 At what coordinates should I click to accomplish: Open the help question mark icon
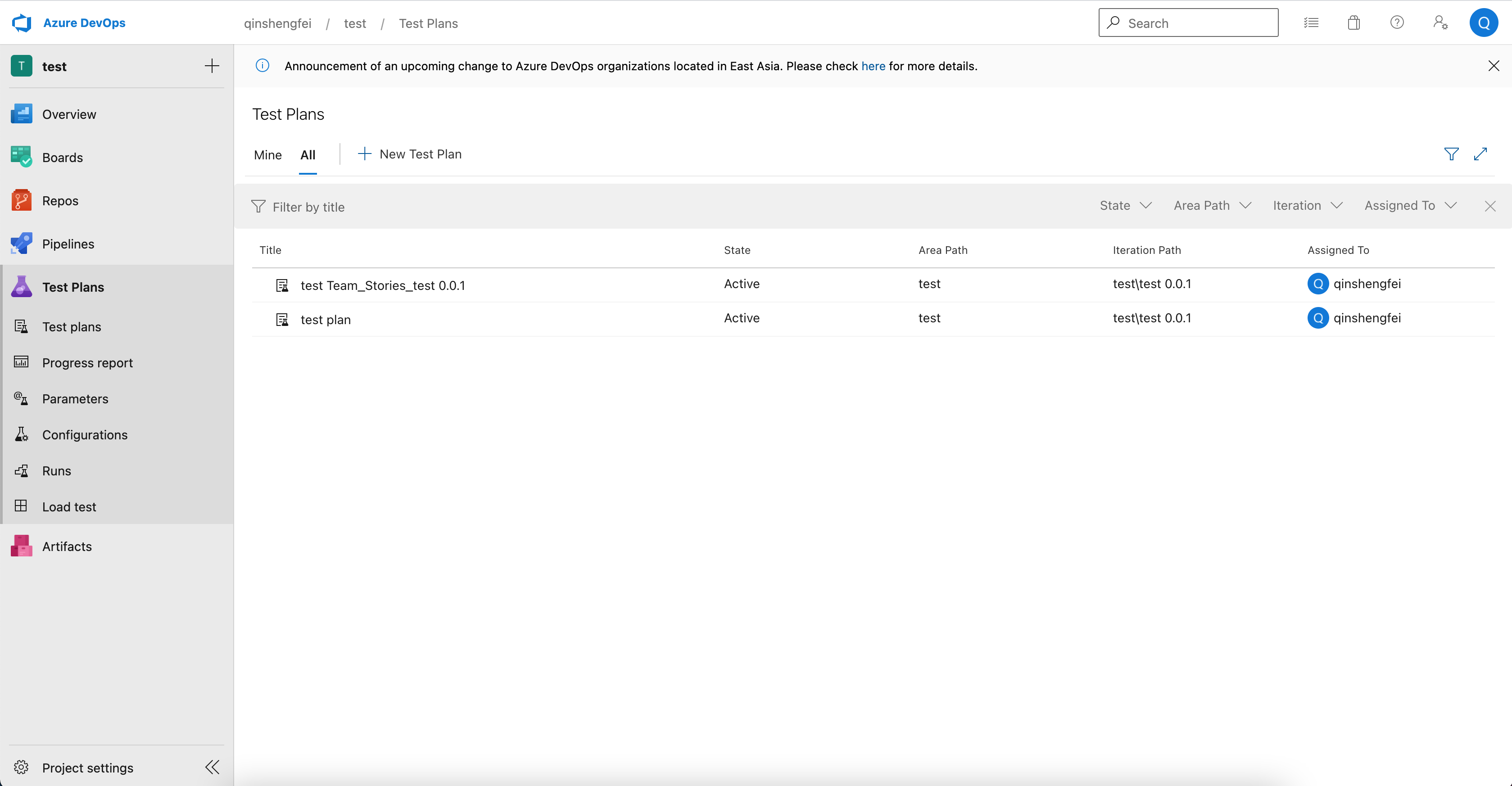click(x=1396, y=23)
